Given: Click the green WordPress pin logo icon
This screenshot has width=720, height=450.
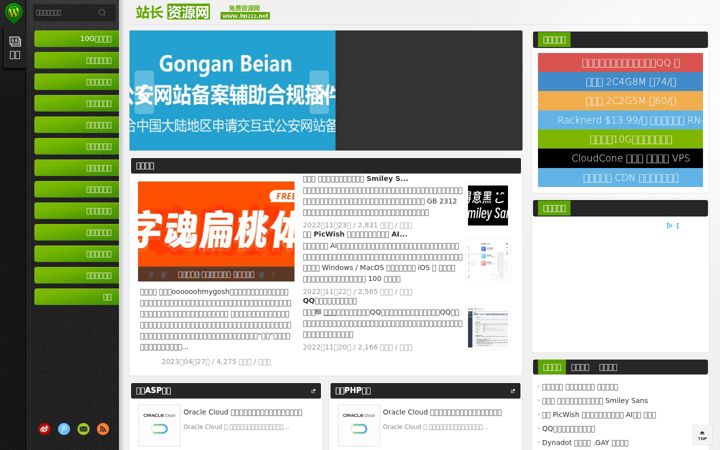Looking at the screenshot, I should tap(14, 12).
